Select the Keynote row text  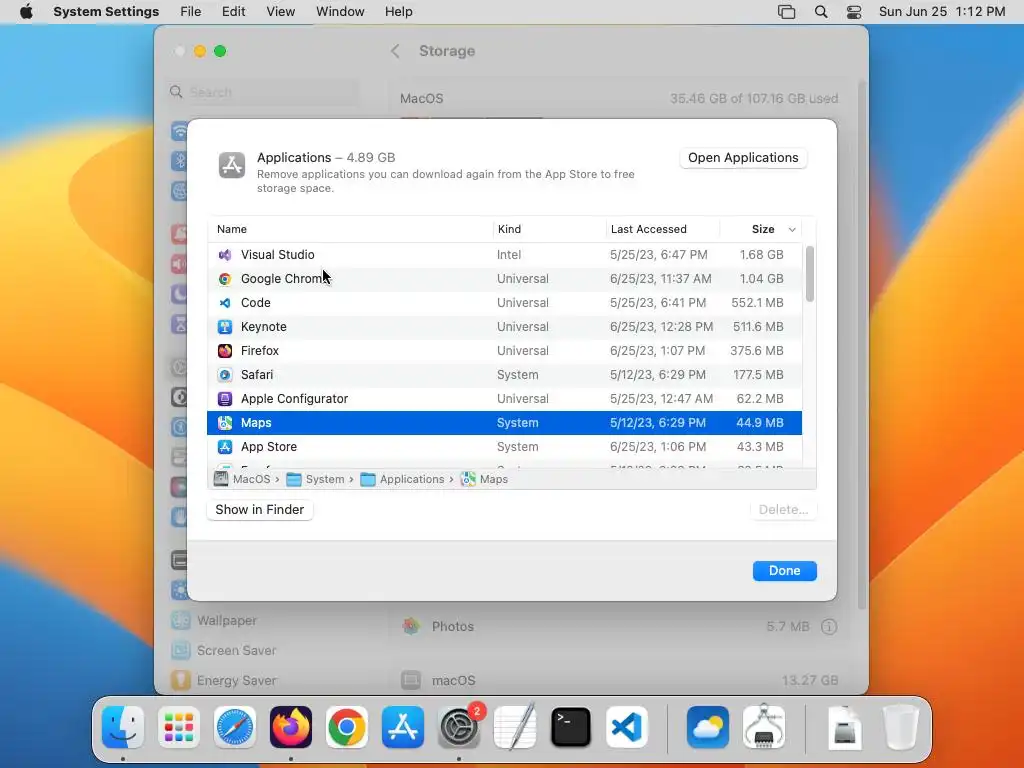click(264, 327)
